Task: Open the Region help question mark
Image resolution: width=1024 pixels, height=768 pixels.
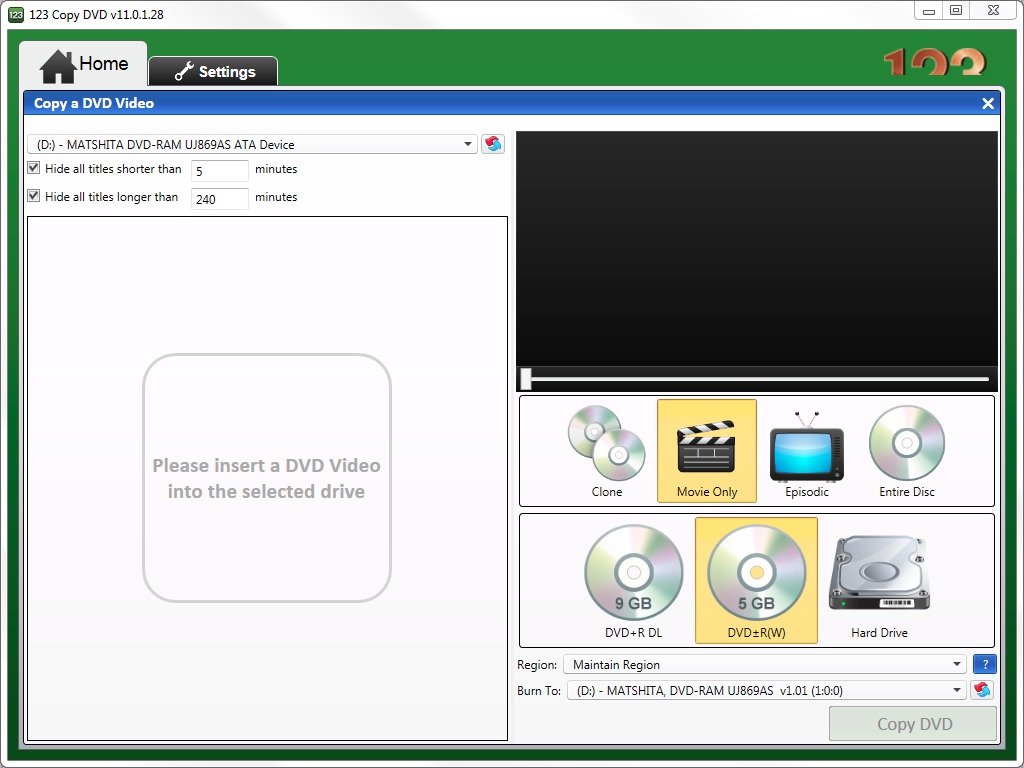Action: tap(985, 664)
